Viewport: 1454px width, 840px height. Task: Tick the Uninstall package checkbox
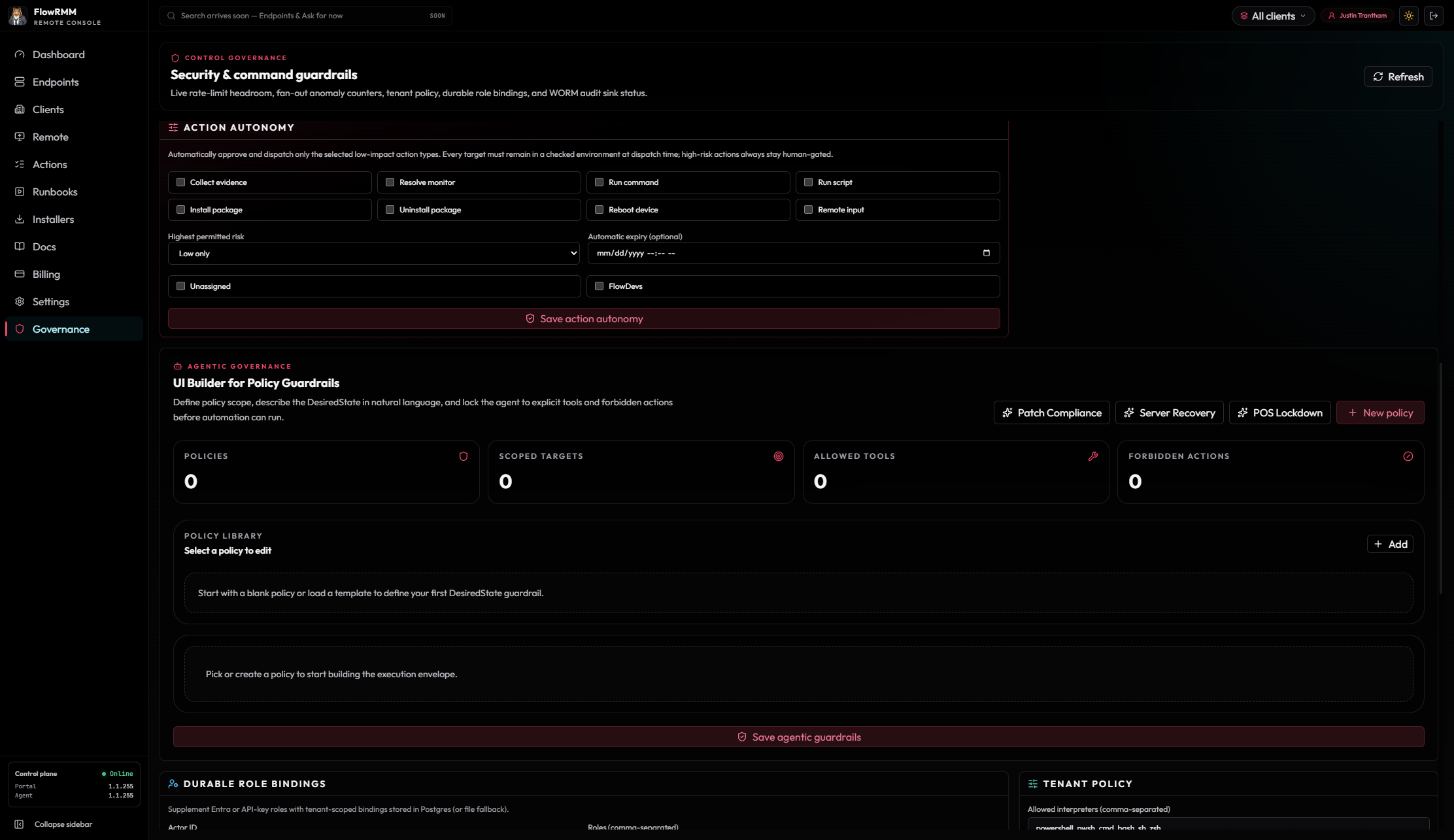tap(390, 210)
